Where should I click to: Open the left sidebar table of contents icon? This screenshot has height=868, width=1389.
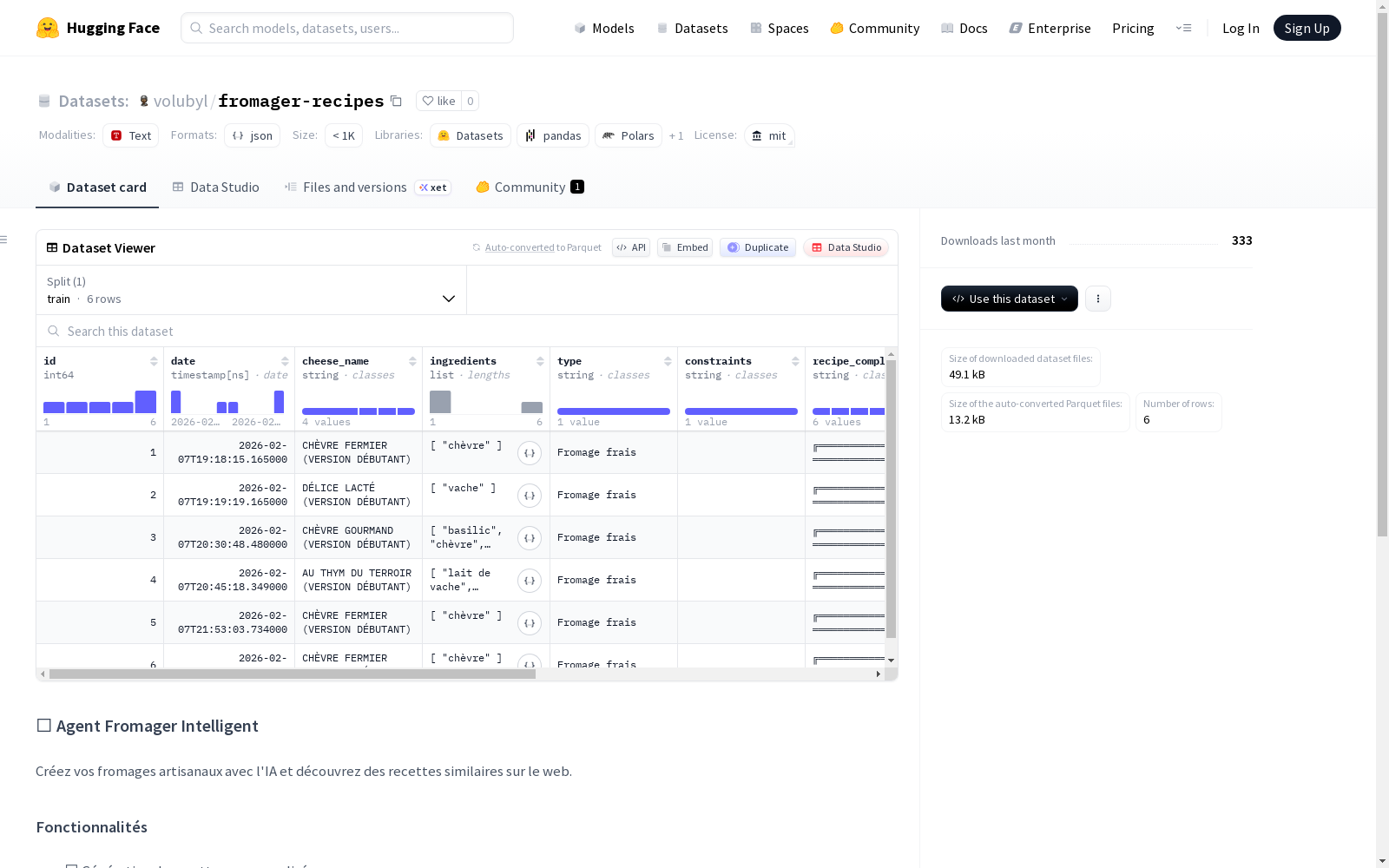pyautogui.click(x=4, y=240)
